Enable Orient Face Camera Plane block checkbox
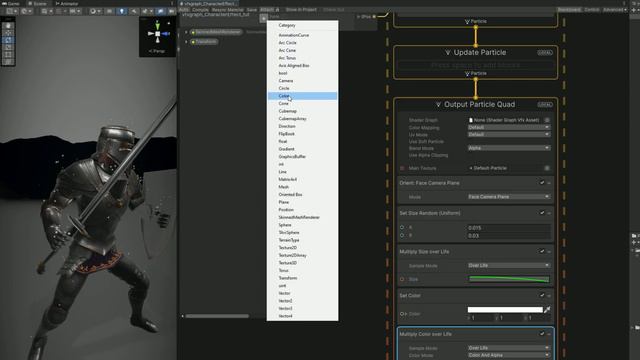 tap(542, 182)
